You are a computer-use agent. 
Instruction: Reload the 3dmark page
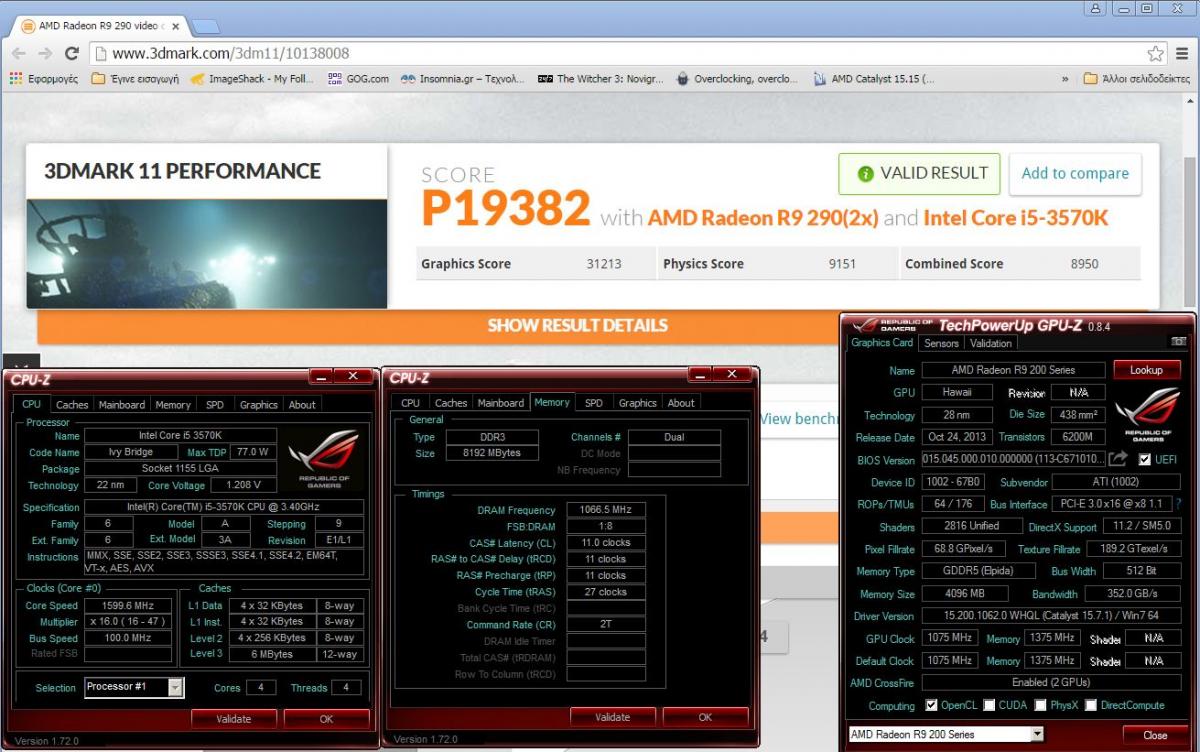71,53
